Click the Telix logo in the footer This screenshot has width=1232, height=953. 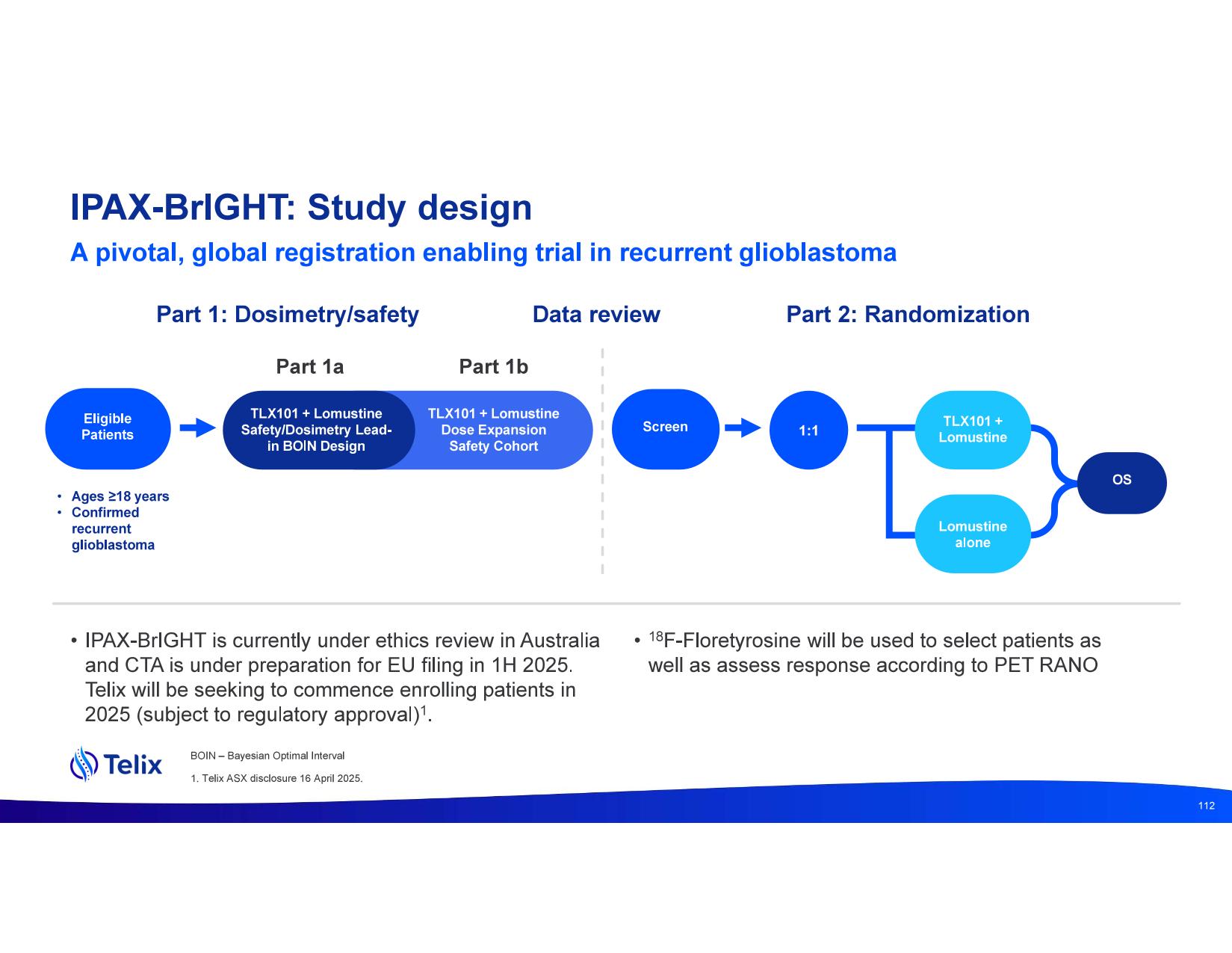coord(116,764)
